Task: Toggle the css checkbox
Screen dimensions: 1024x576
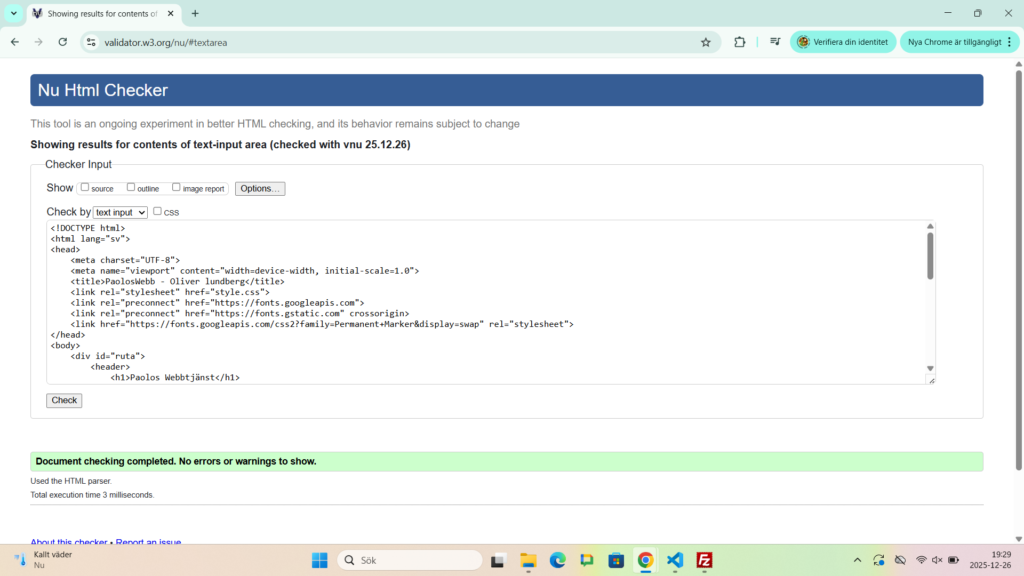Action: [x=157, y=211]
